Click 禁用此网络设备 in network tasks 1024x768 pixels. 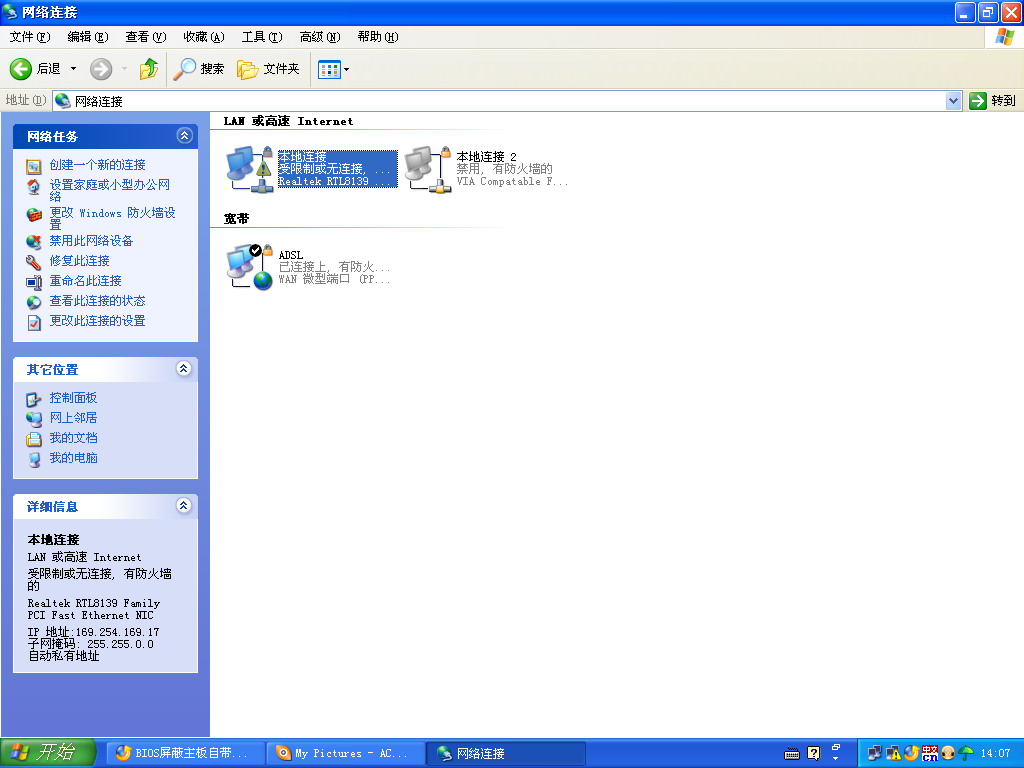(x=91, y=241)
